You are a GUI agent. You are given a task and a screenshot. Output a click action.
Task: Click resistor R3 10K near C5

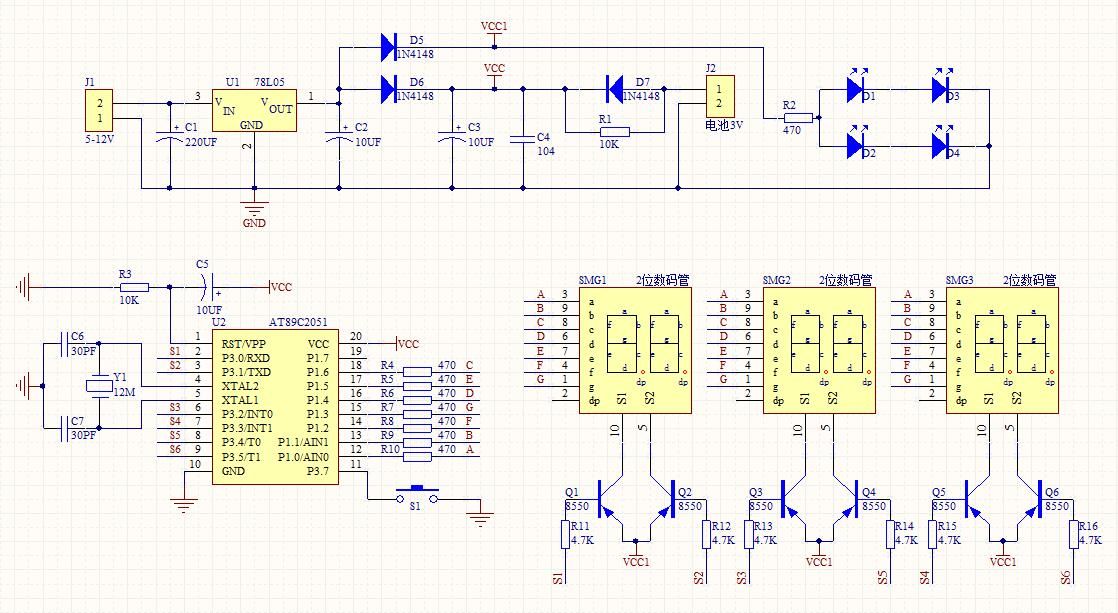tap(128, 287)
